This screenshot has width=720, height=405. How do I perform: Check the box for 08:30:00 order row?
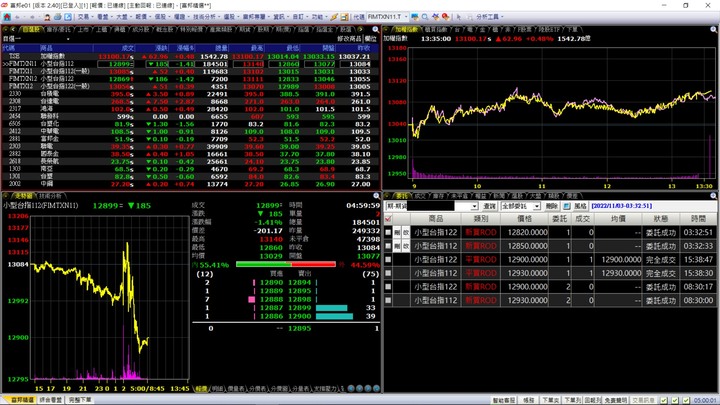(x=388, y=300)
